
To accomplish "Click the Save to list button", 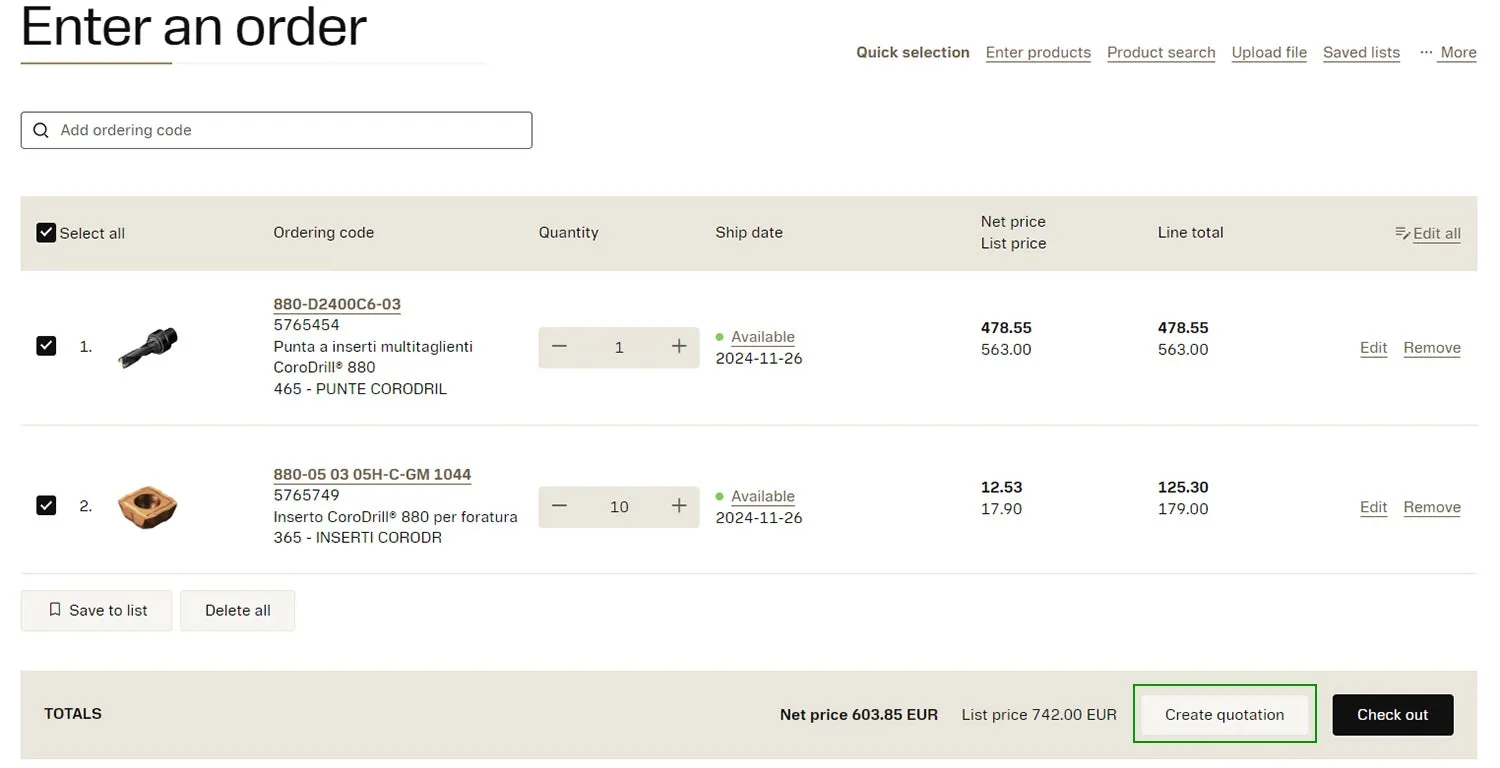I will 96,610.
